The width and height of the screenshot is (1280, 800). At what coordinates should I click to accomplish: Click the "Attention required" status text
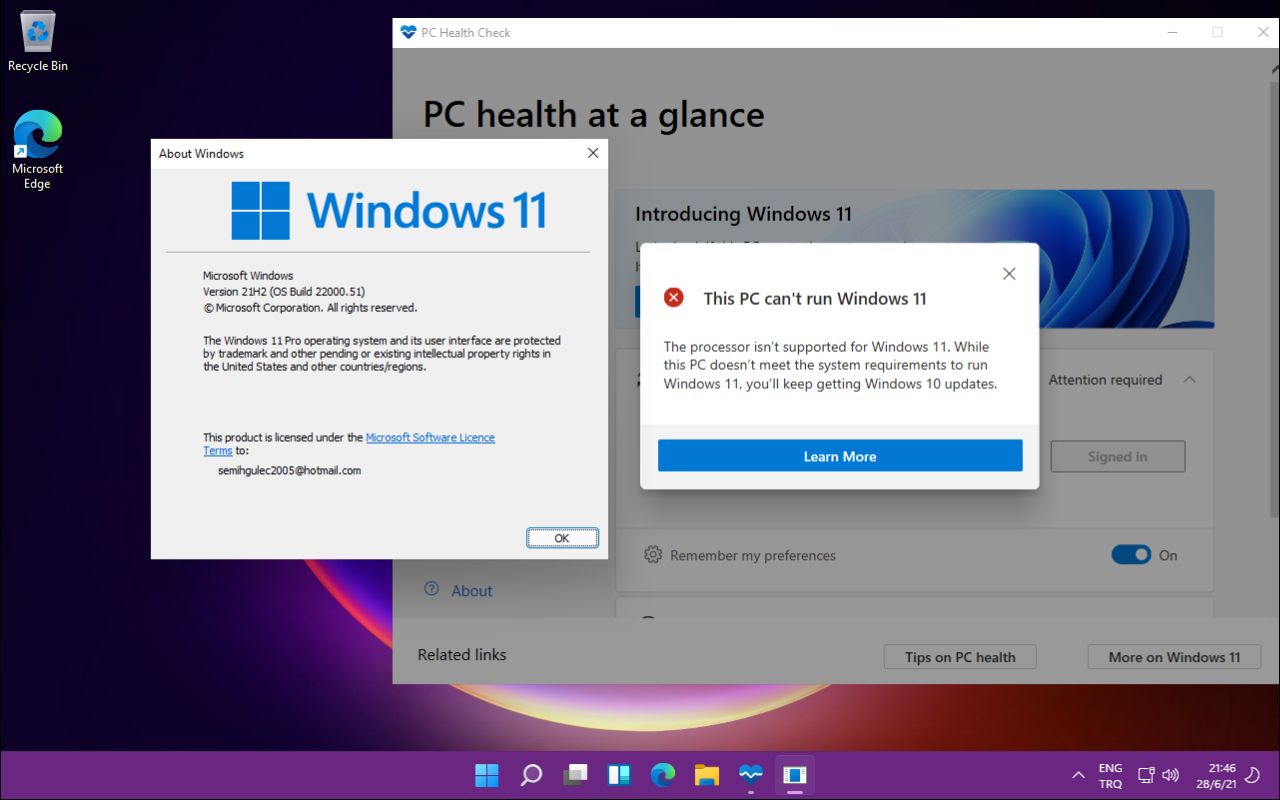(1105, 380)
